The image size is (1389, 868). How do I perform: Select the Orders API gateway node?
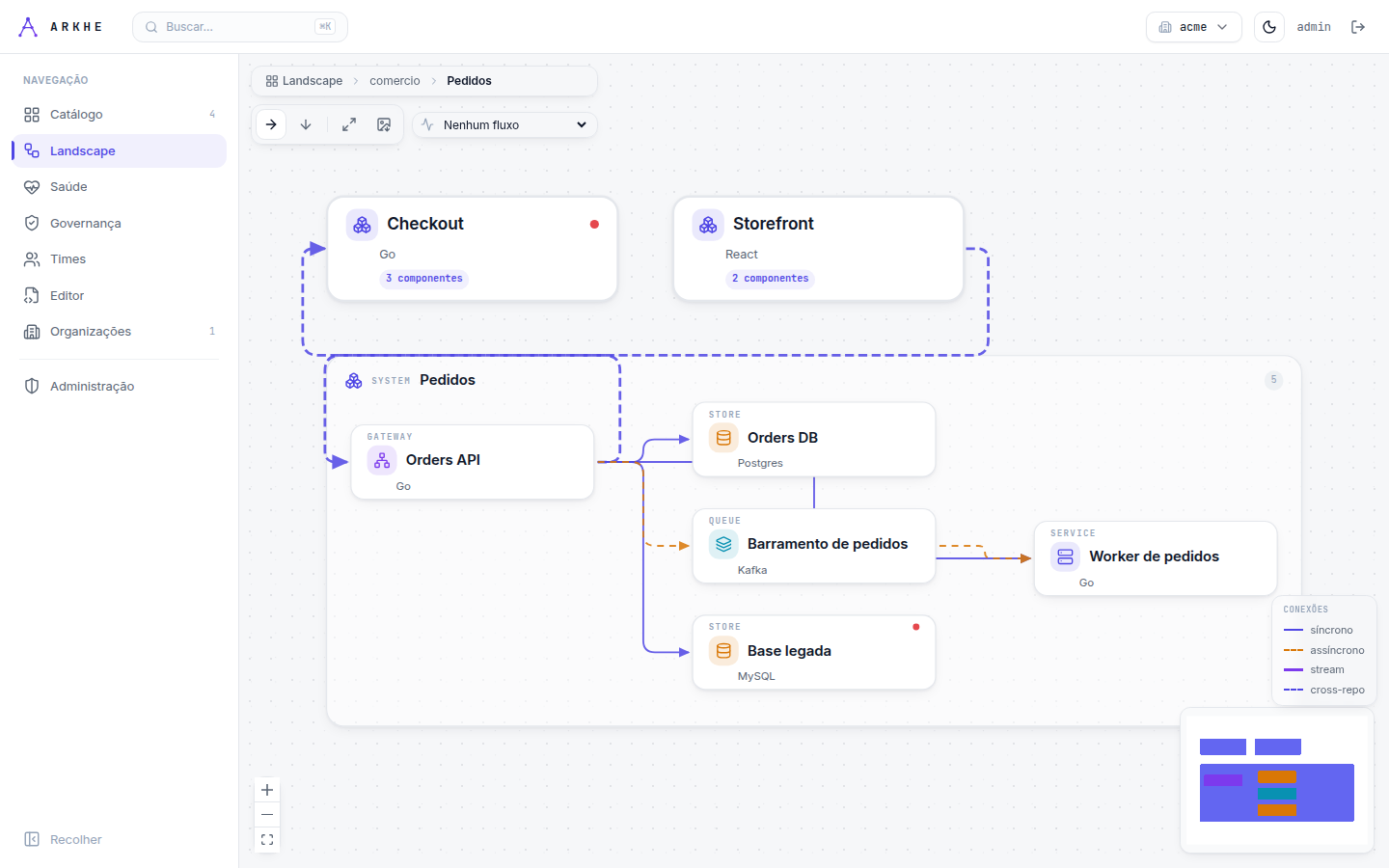pyautogui.click(x=473, y=462)
